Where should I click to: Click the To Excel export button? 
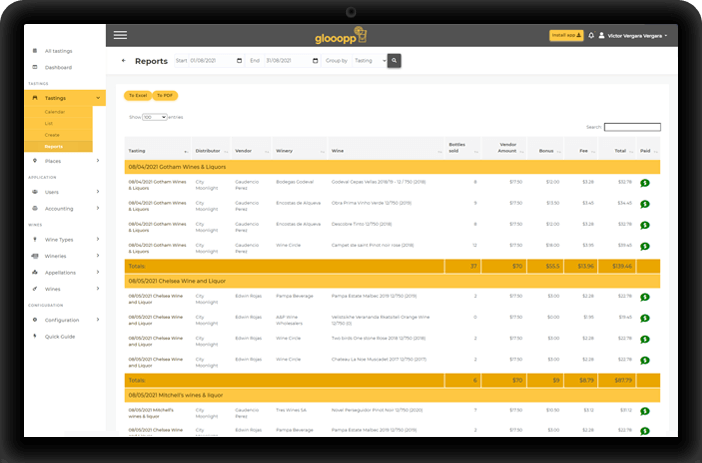(137, 95)
